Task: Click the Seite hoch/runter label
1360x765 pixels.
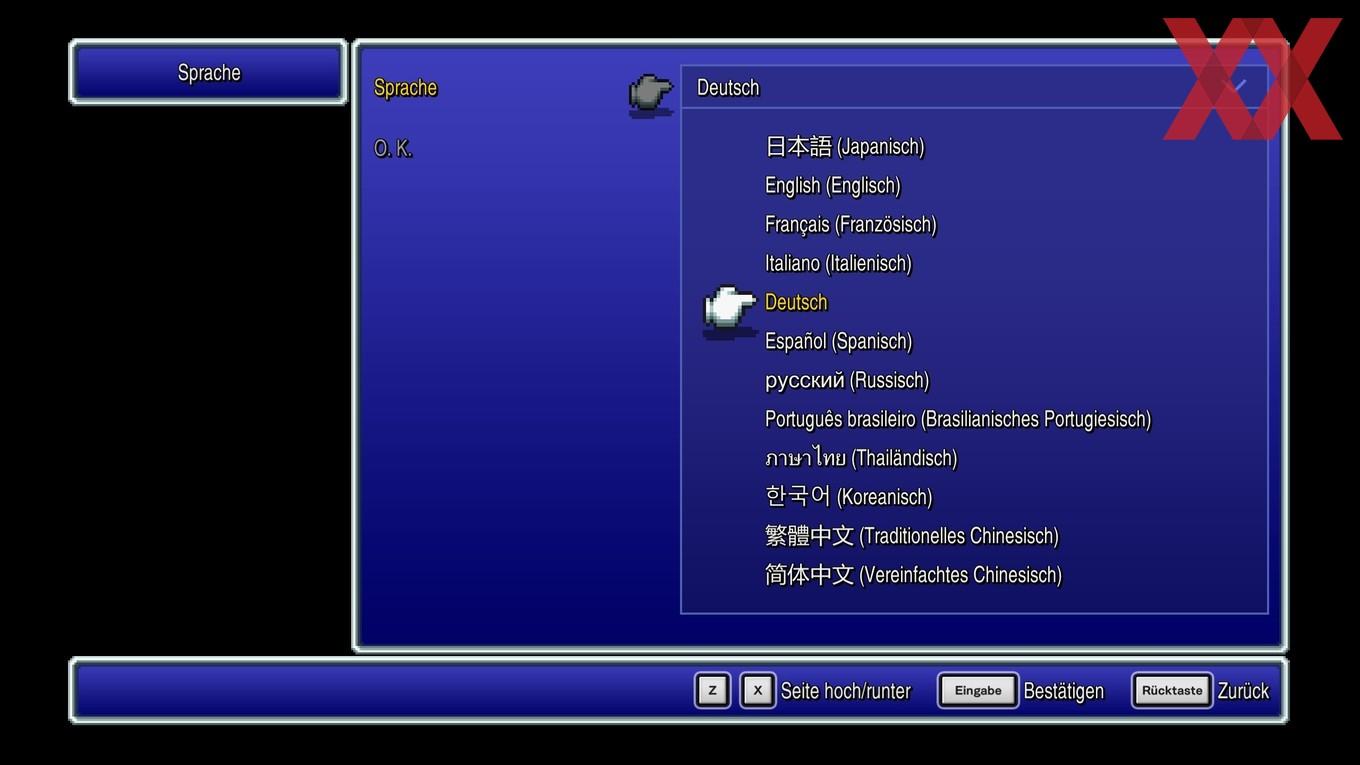Action: click(846, 692)
